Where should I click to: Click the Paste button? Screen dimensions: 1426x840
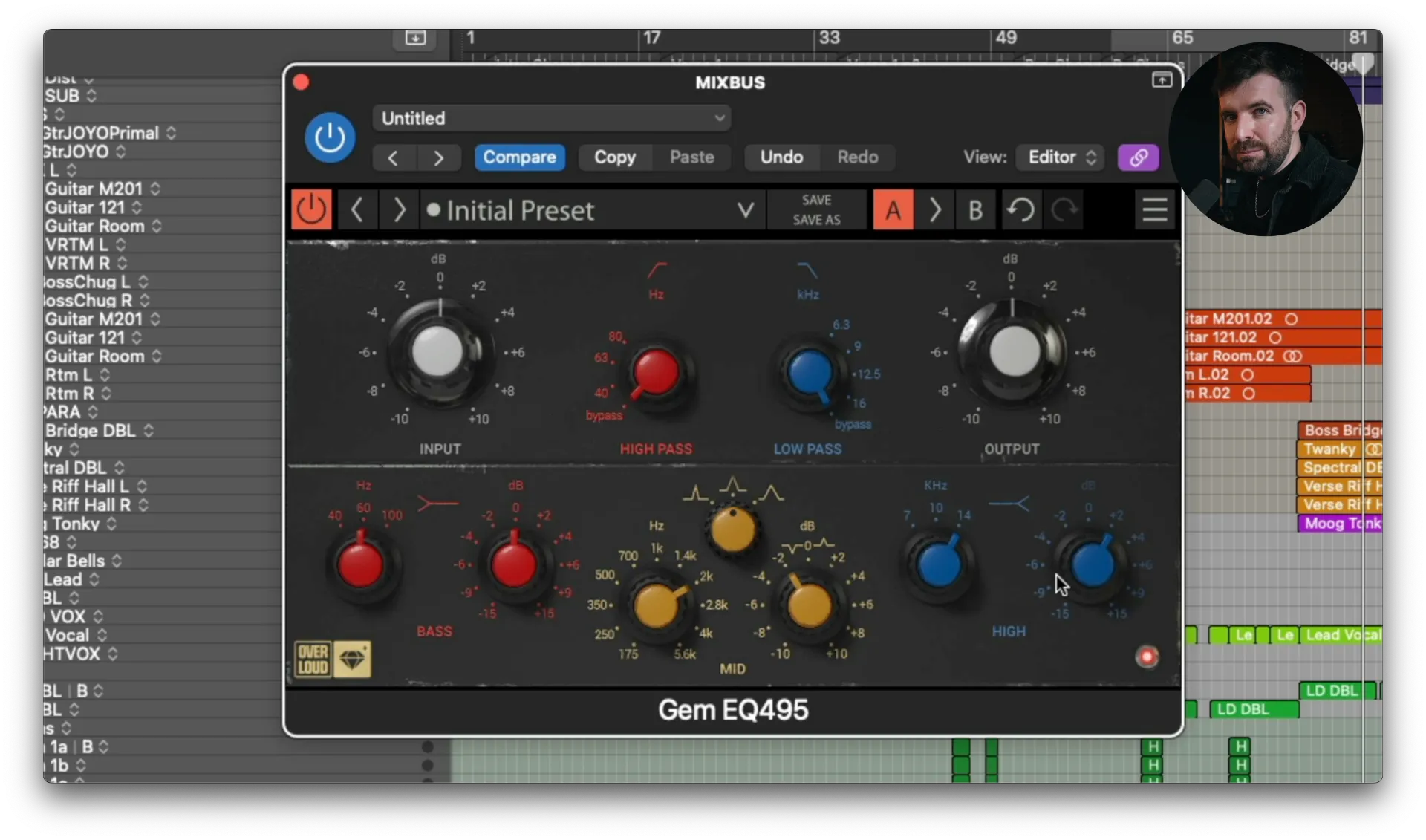tap(691, 157)
